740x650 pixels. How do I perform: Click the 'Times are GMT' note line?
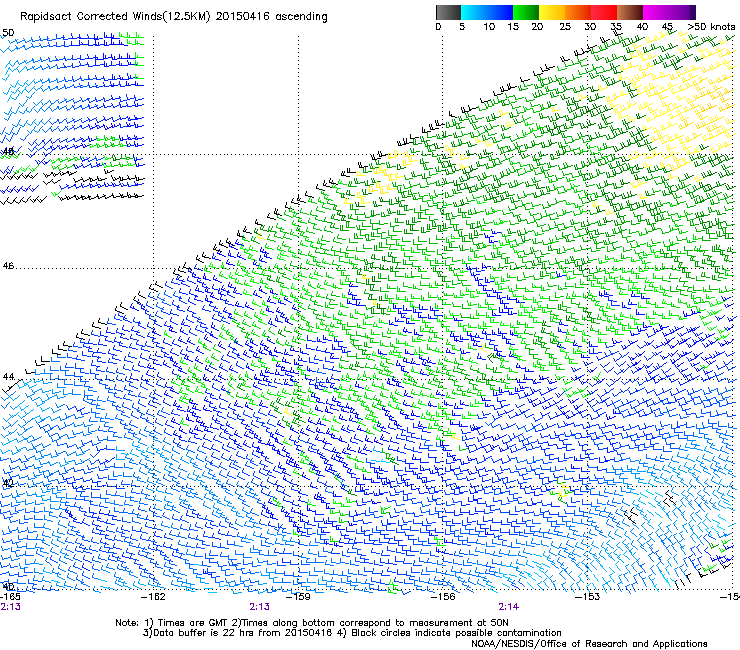(x=312, y=623)
